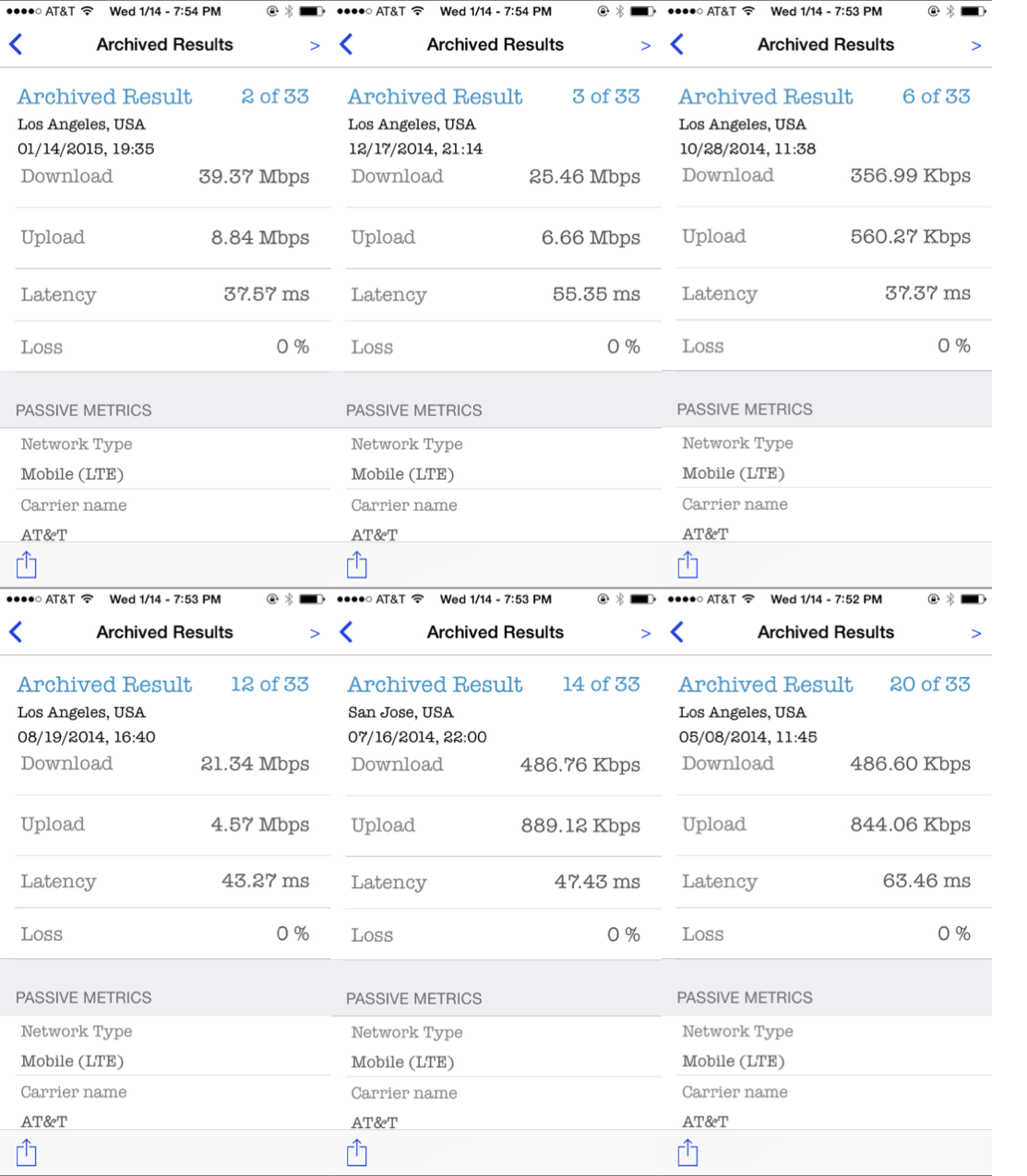1027x1176 pixels.
Task: Select Network Type Mobile (LTE) in 12 of 33
Action: tap(173, 1046)
